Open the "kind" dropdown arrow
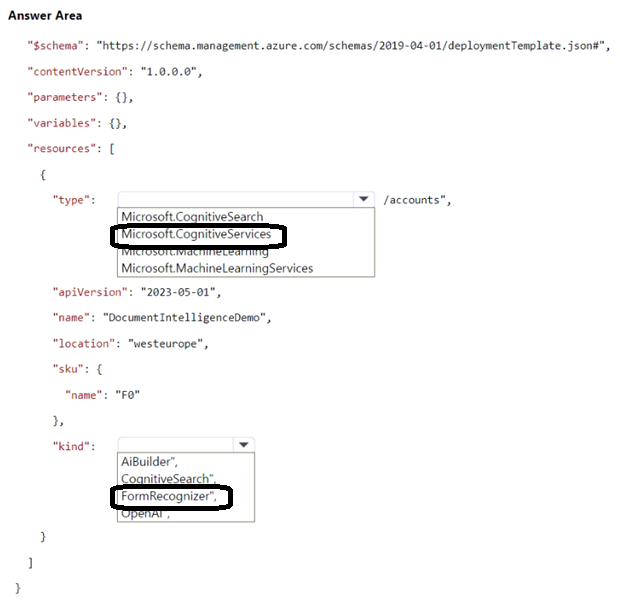 tap(244, 445)
